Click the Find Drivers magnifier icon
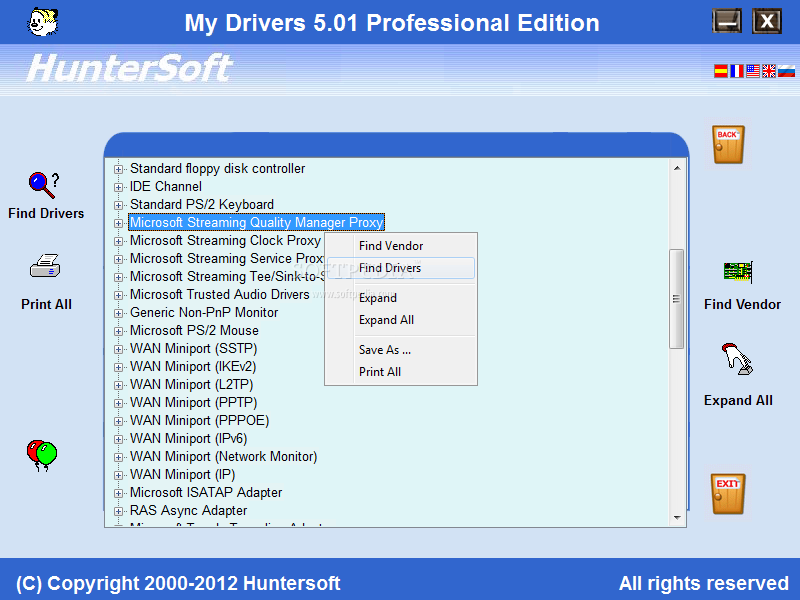This screenshot has height=600, width=800. pos(44,185)
